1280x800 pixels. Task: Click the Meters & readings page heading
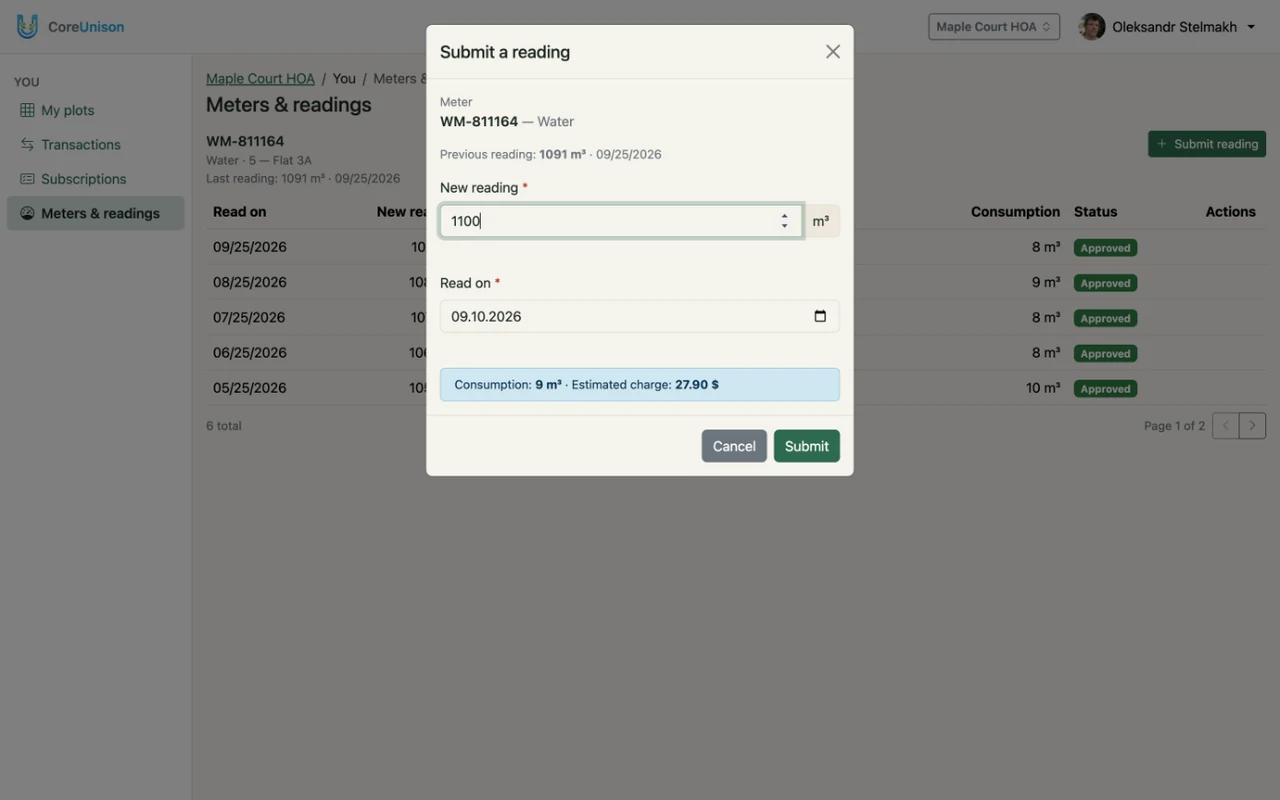289,104
